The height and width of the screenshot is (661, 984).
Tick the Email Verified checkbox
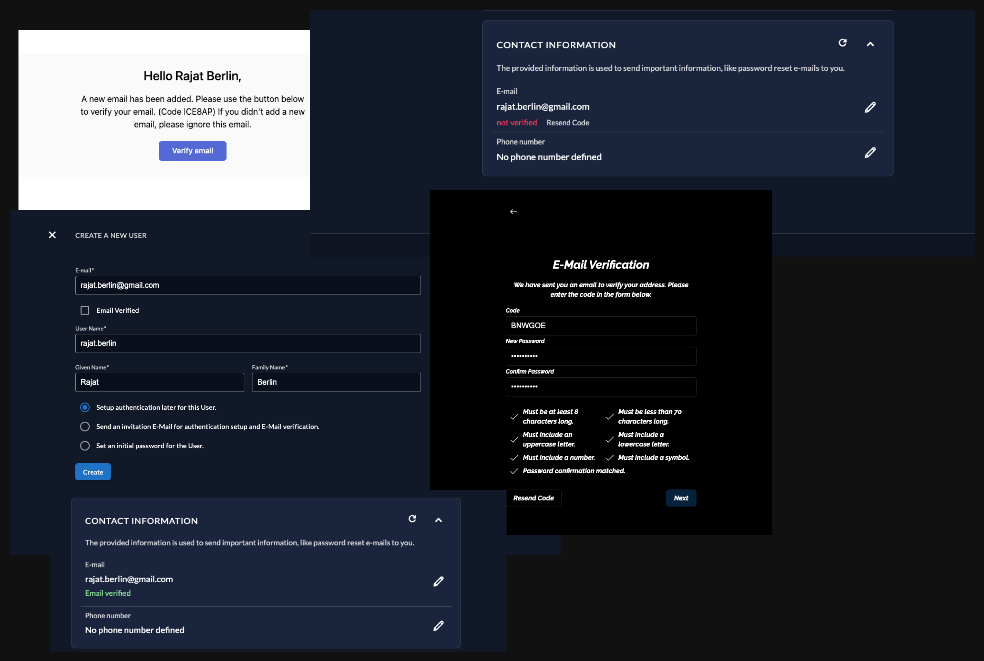[x=85, y=310]
